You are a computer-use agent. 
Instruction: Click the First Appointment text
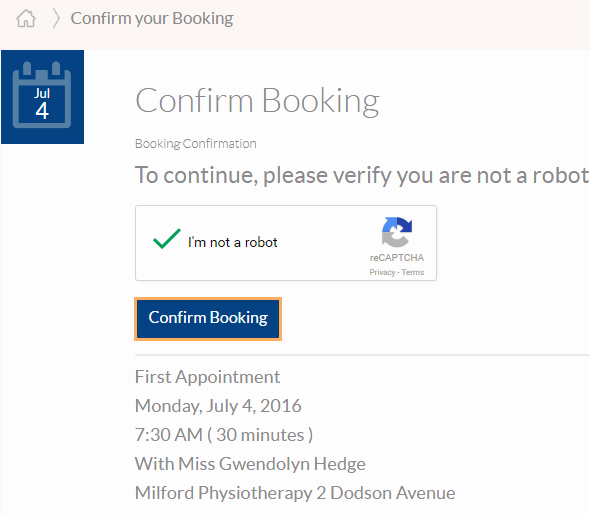pyautogui.click(x=207, y=377)
